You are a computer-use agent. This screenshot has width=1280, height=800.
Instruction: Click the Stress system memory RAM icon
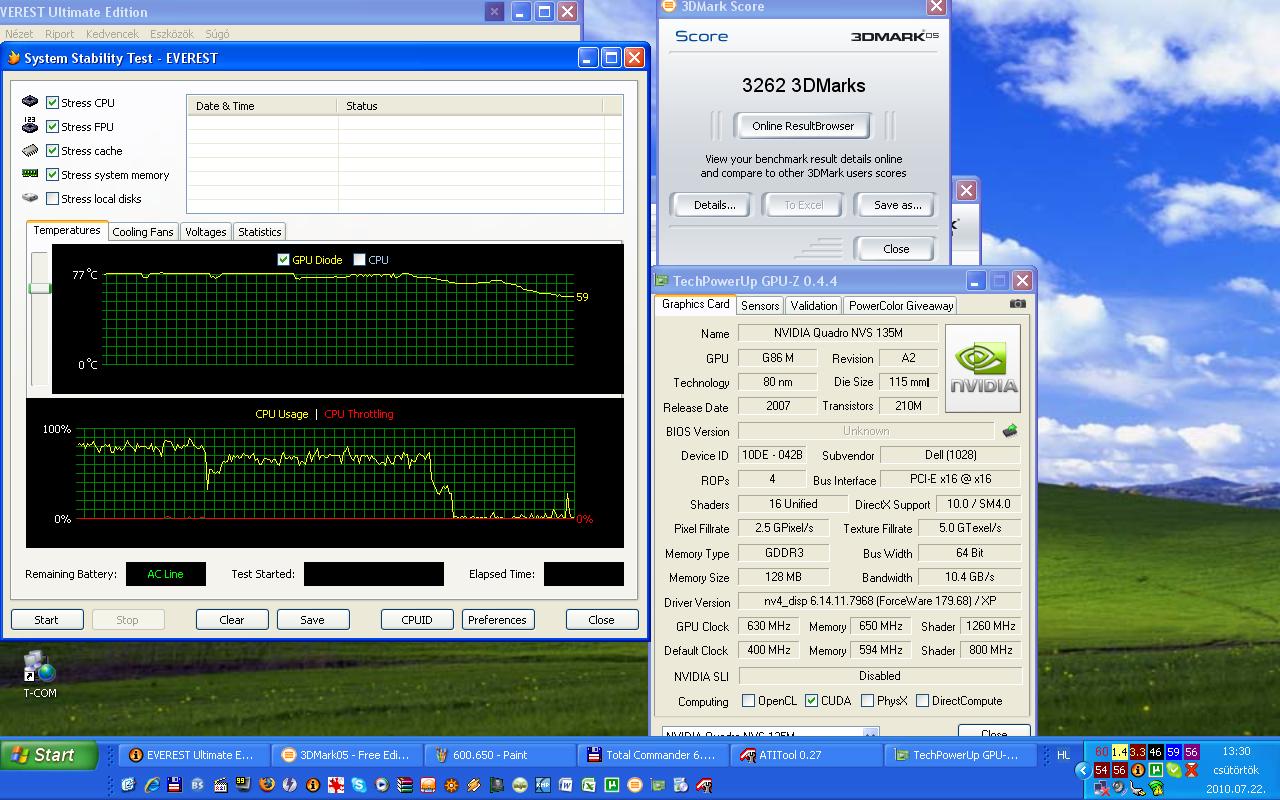30,174
